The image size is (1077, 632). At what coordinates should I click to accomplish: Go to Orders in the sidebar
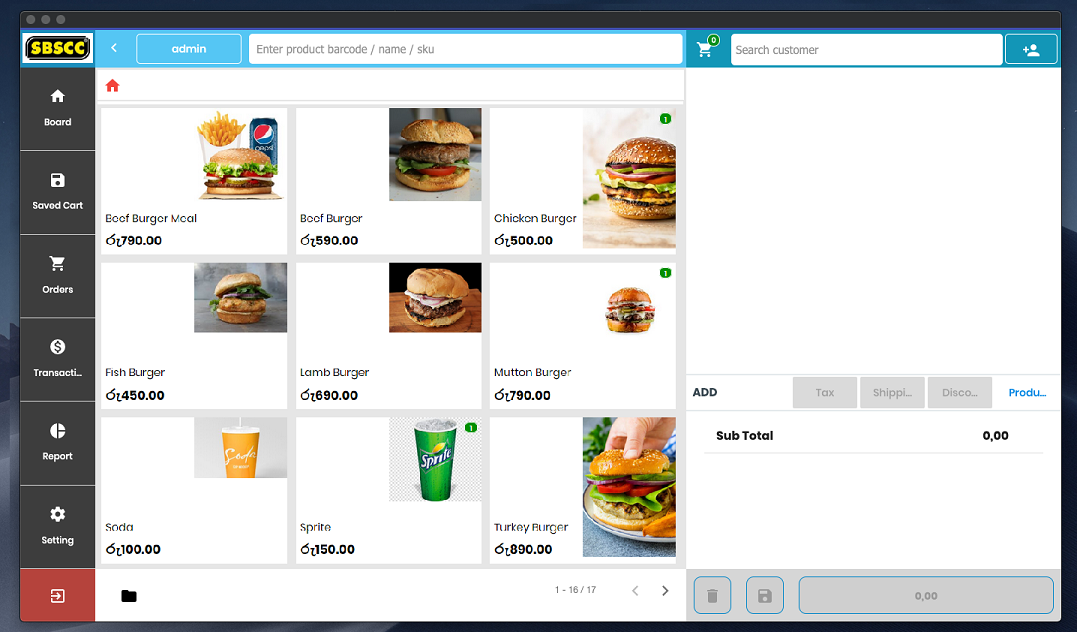click(x=57, y=275)
